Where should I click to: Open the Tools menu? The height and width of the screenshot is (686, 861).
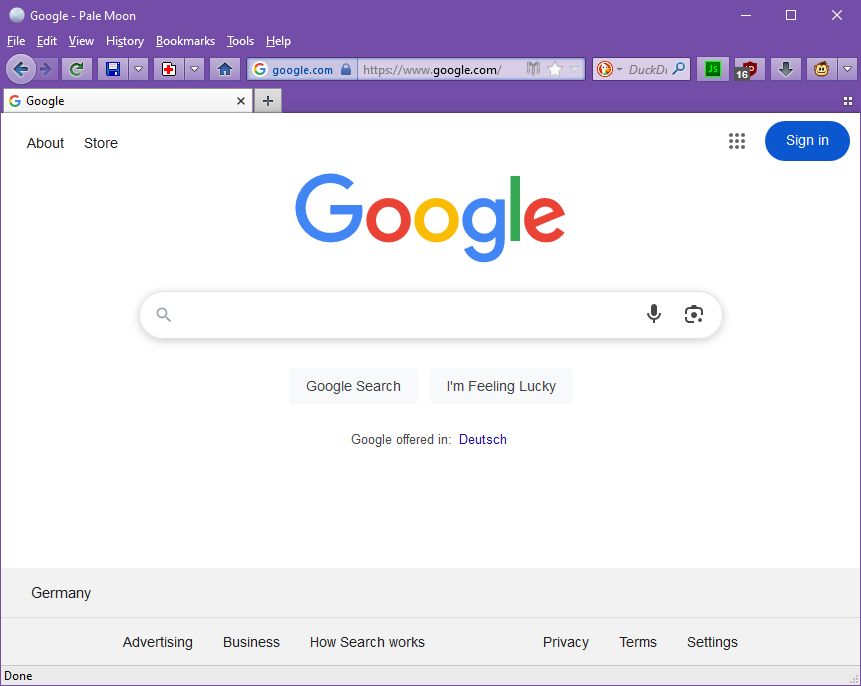click(x=240, y=41)
